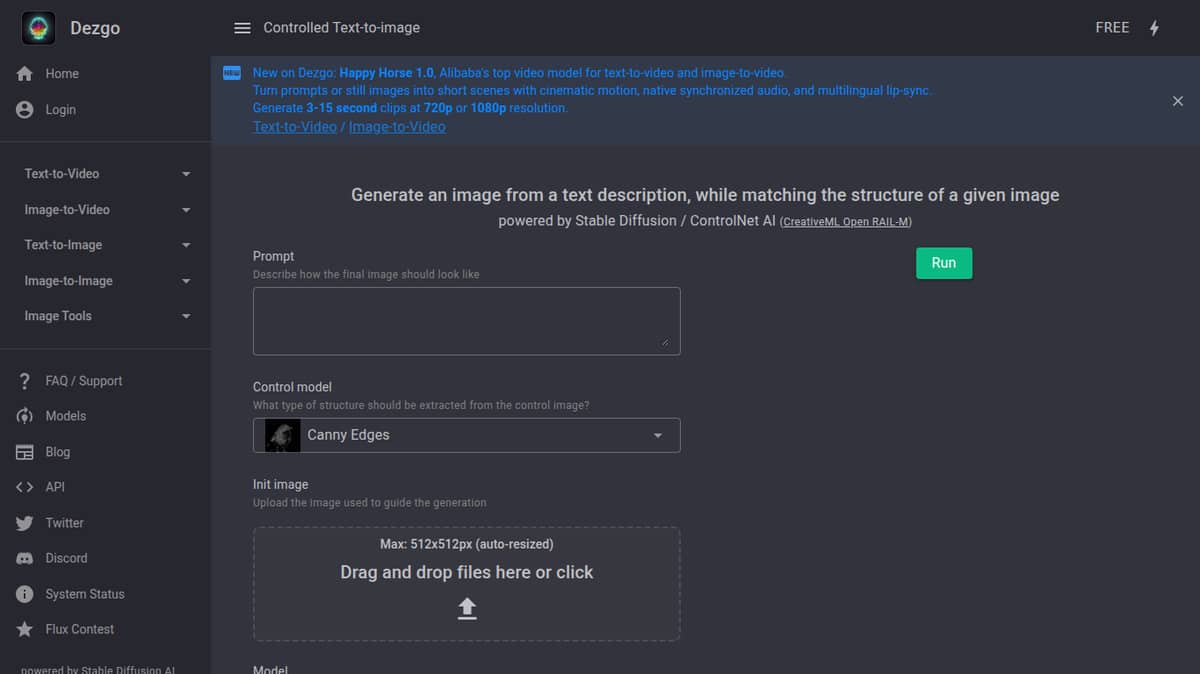Select Text-to-Video in sidebar

[62, 174]
